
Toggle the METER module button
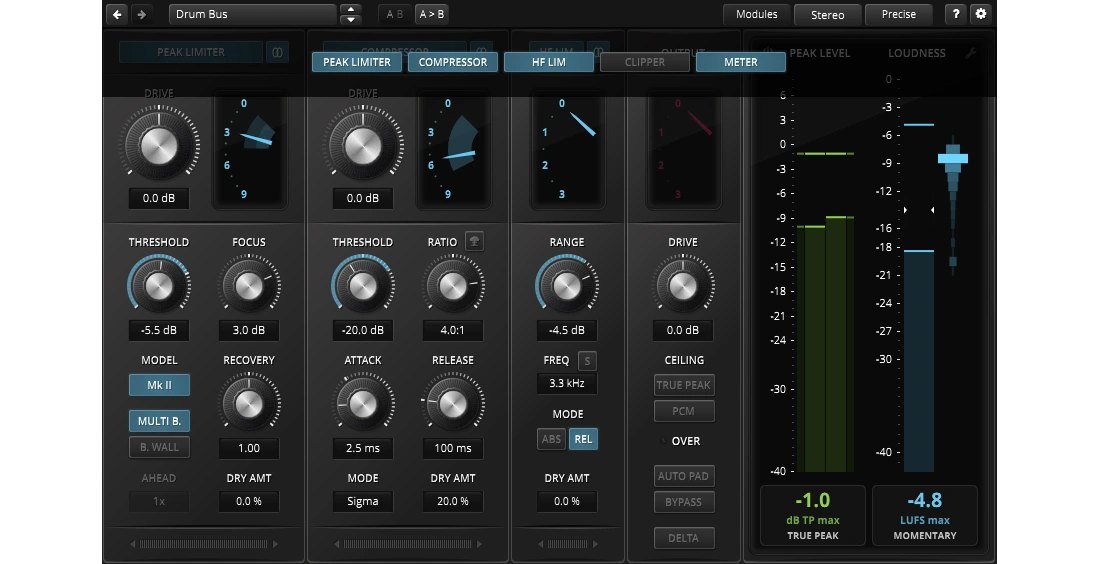pos(741,62)
